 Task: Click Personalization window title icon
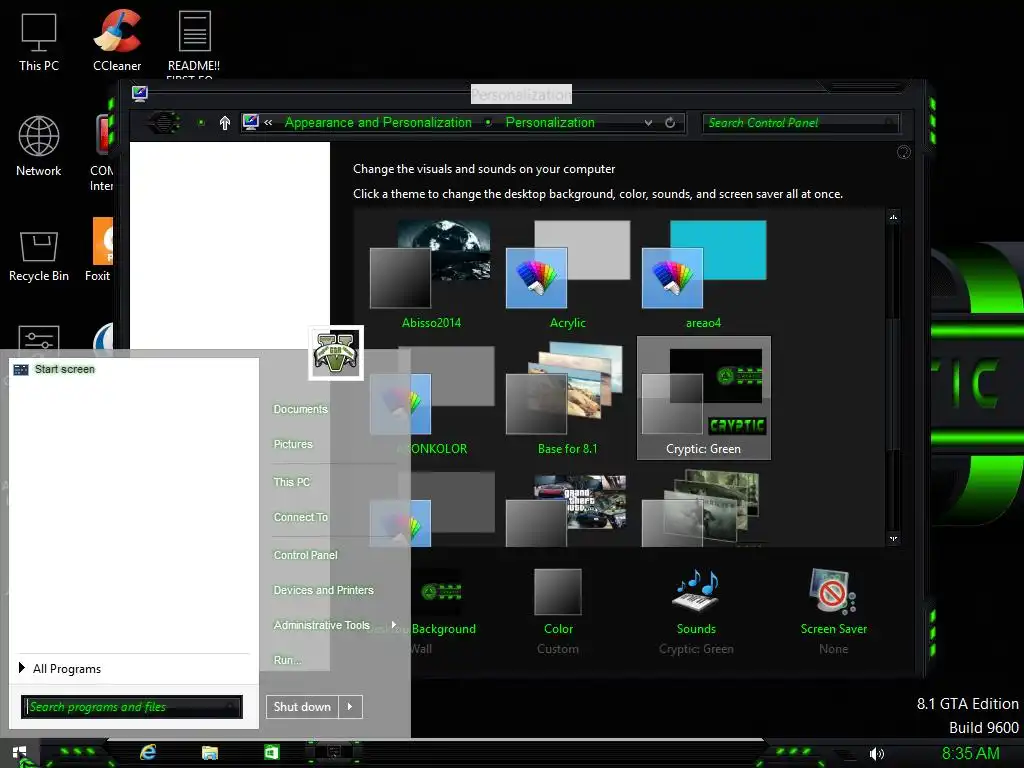point(139,93)
